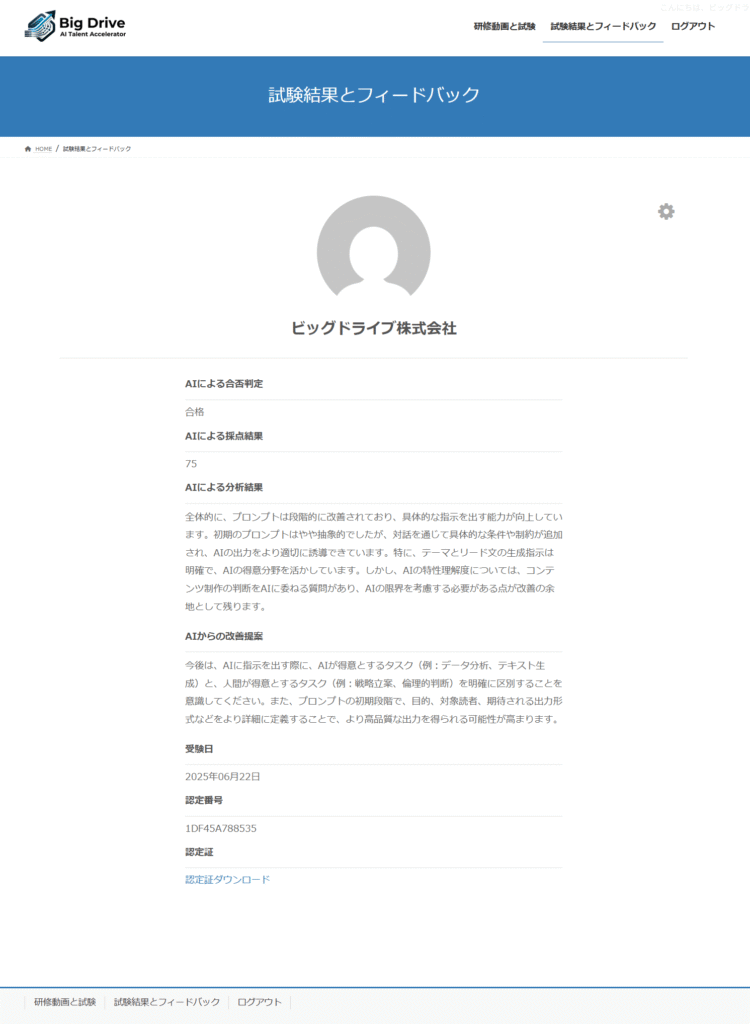This screenshot has width=750, height=1024.
Task: Click the result value 合格
Action: (195, 411)
